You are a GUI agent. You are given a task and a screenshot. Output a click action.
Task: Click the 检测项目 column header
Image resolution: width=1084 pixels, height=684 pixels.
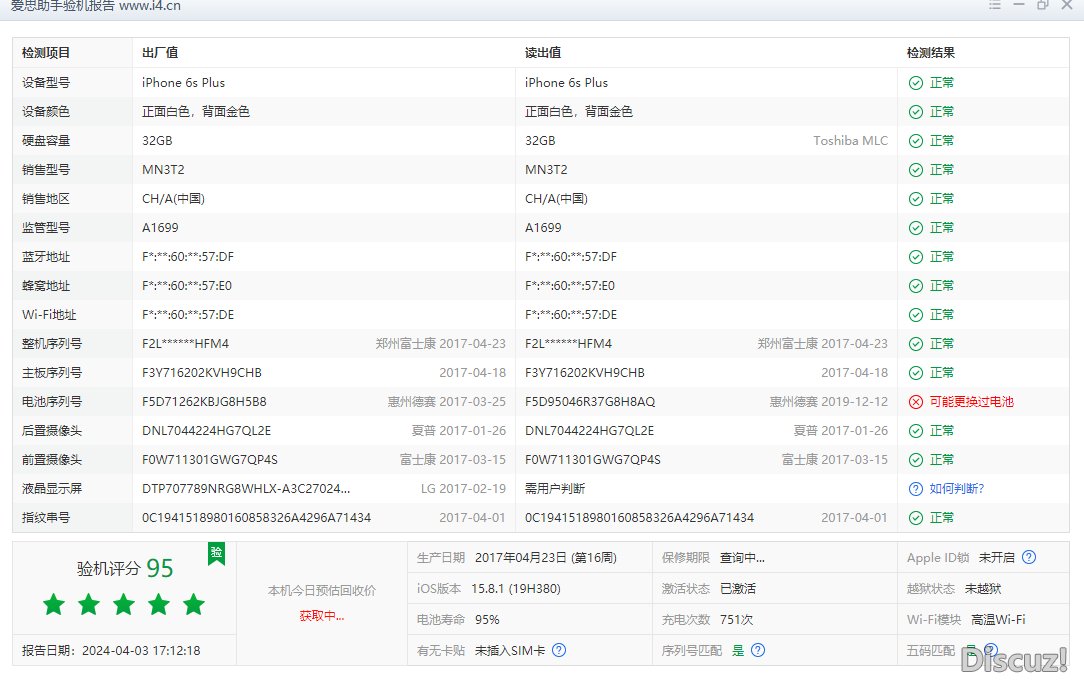pyautogui.click(x=46, y=53)
